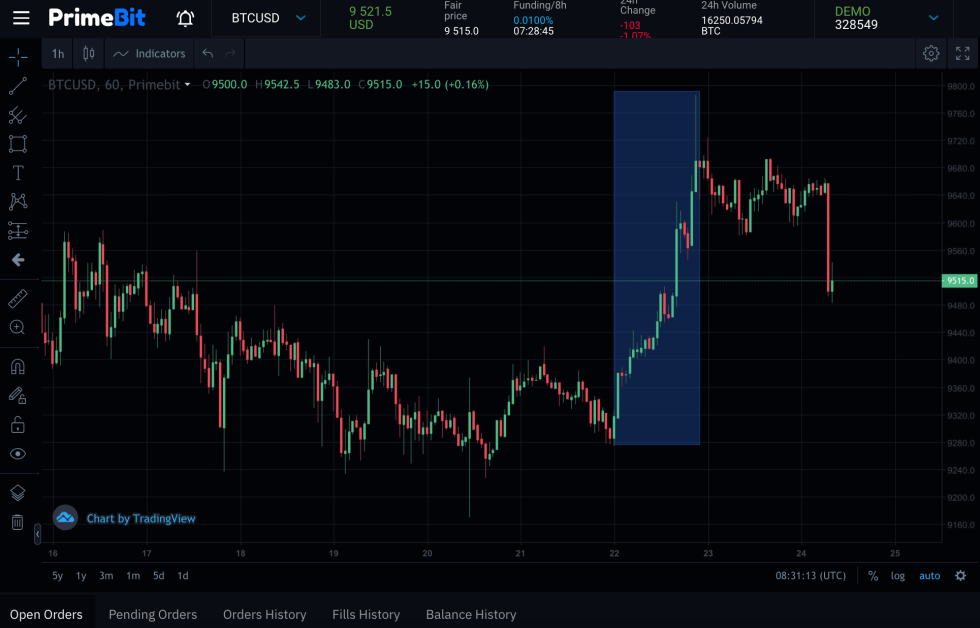The width and height of the screenshot is (980, 628).
Task: Select the pitchfork drawing tool
Action: pyautogui.click(x=17, y=116)
